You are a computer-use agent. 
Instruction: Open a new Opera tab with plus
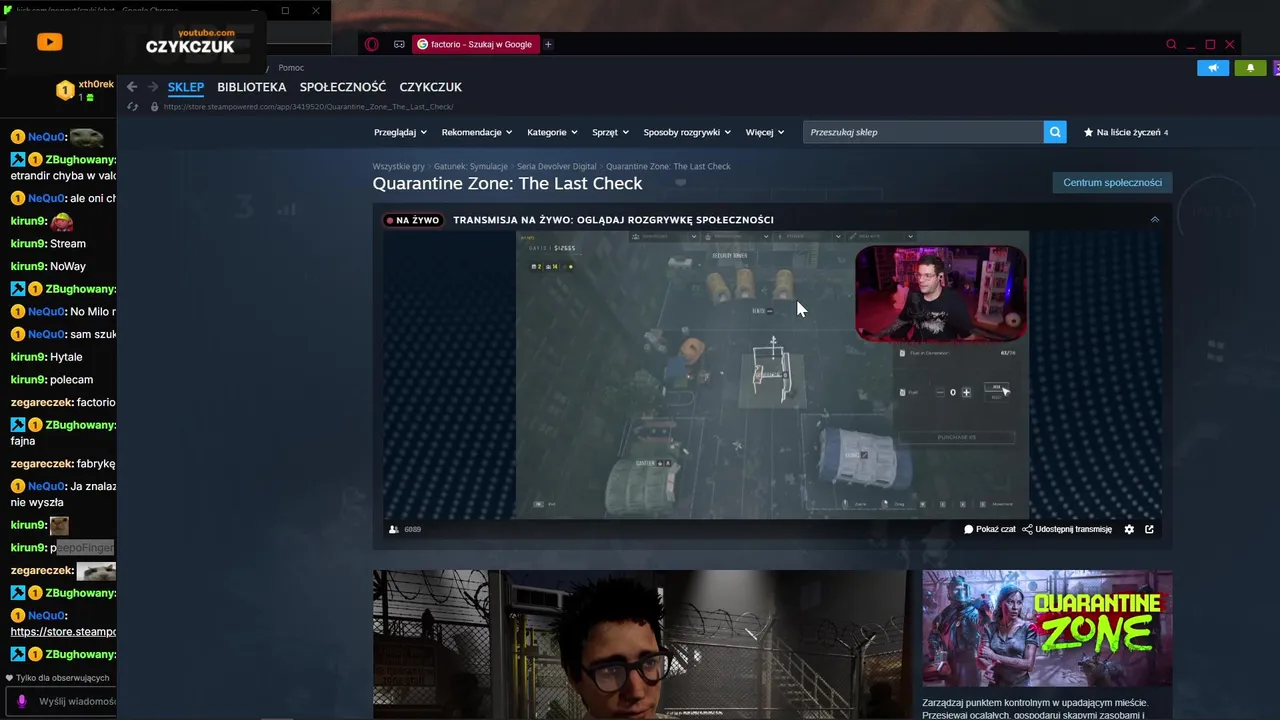click(548, 44)
